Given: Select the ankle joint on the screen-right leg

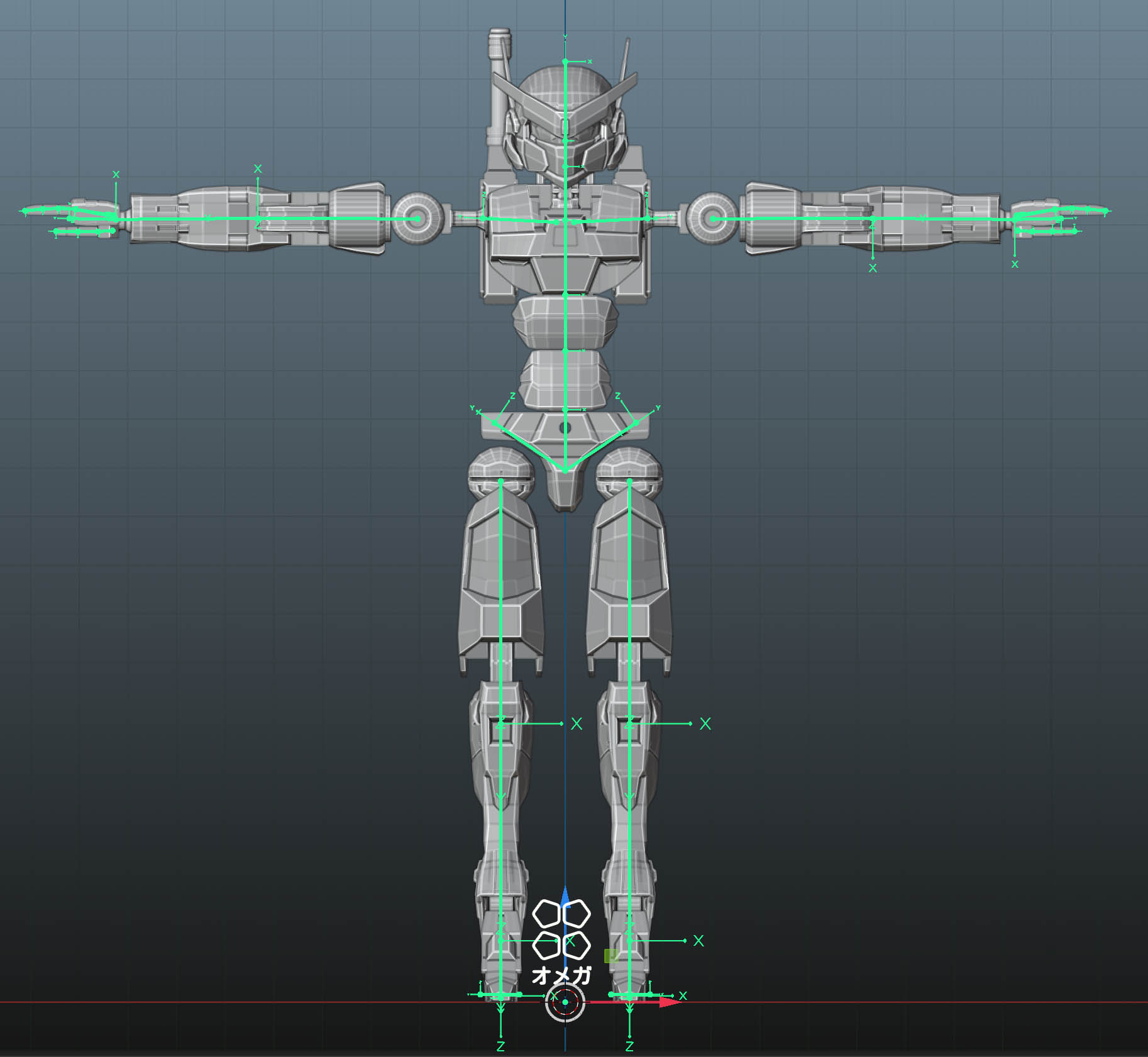Looking at the screenshot, I should 630,941.
